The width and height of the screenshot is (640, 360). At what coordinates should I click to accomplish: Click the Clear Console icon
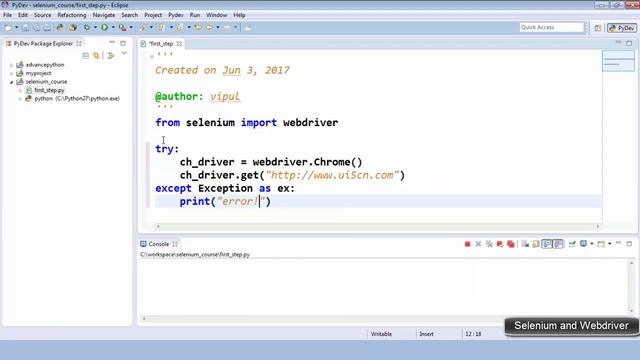(525, 244)
